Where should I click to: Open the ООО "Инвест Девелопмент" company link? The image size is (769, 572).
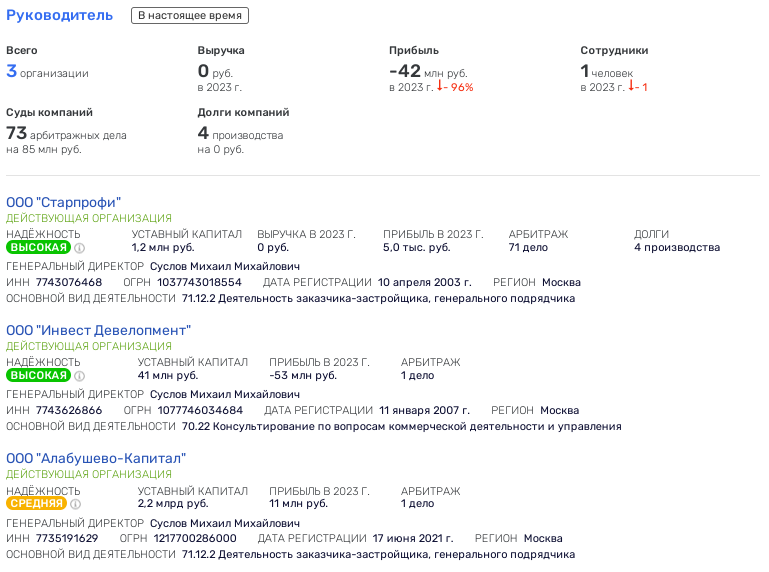[98, 330]
